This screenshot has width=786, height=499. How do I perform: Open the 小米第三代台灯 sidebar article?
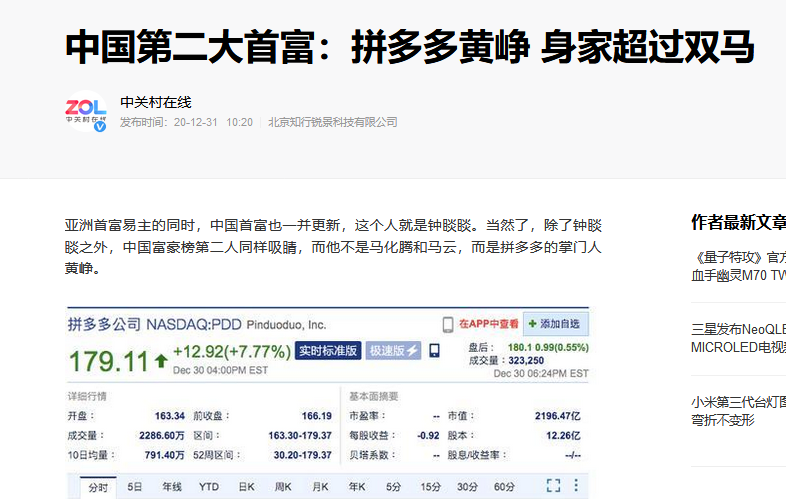tap(738, 411)
